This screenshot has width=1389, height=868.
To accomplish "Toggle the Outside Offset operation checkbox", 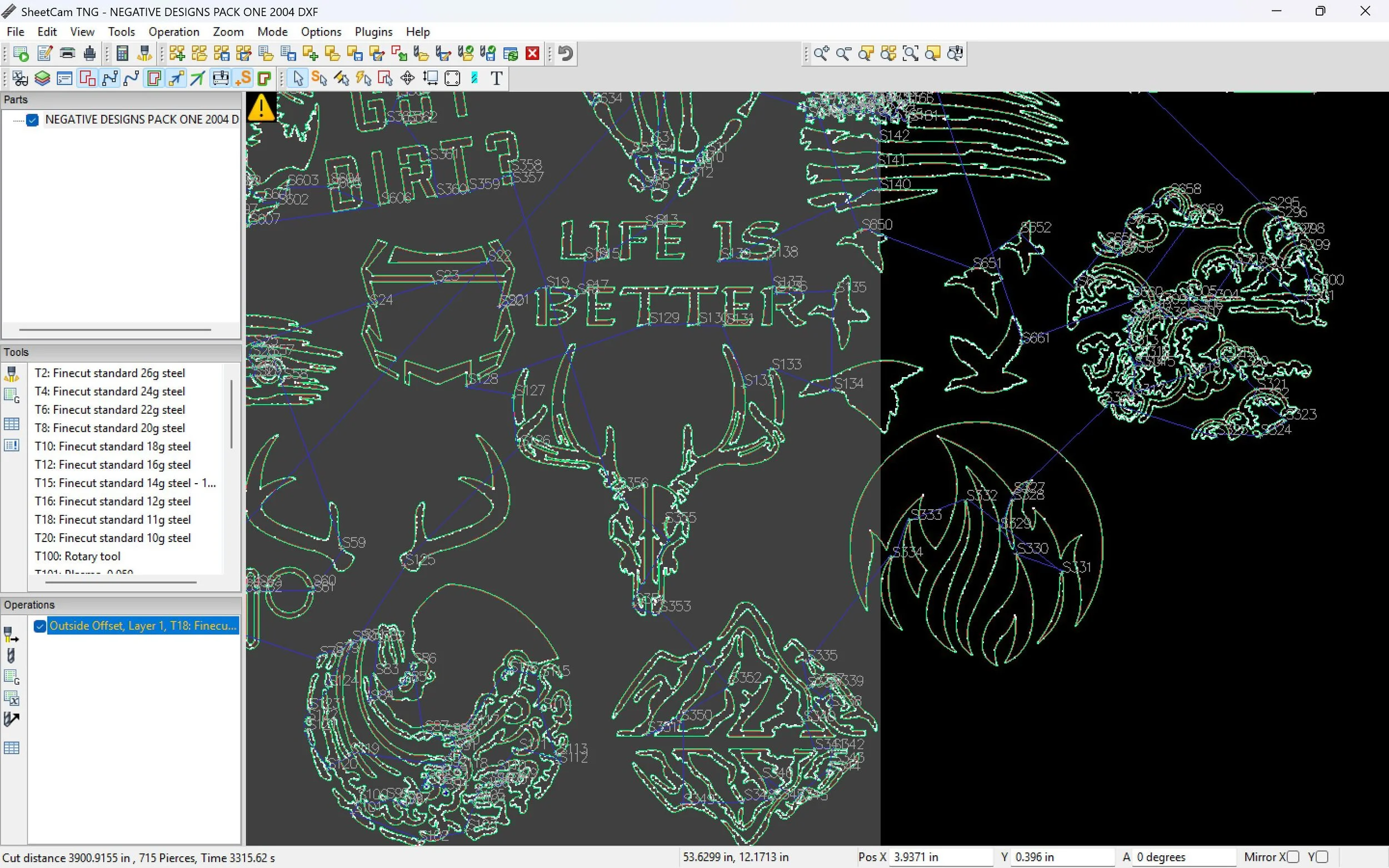I will tap(39, 626).
